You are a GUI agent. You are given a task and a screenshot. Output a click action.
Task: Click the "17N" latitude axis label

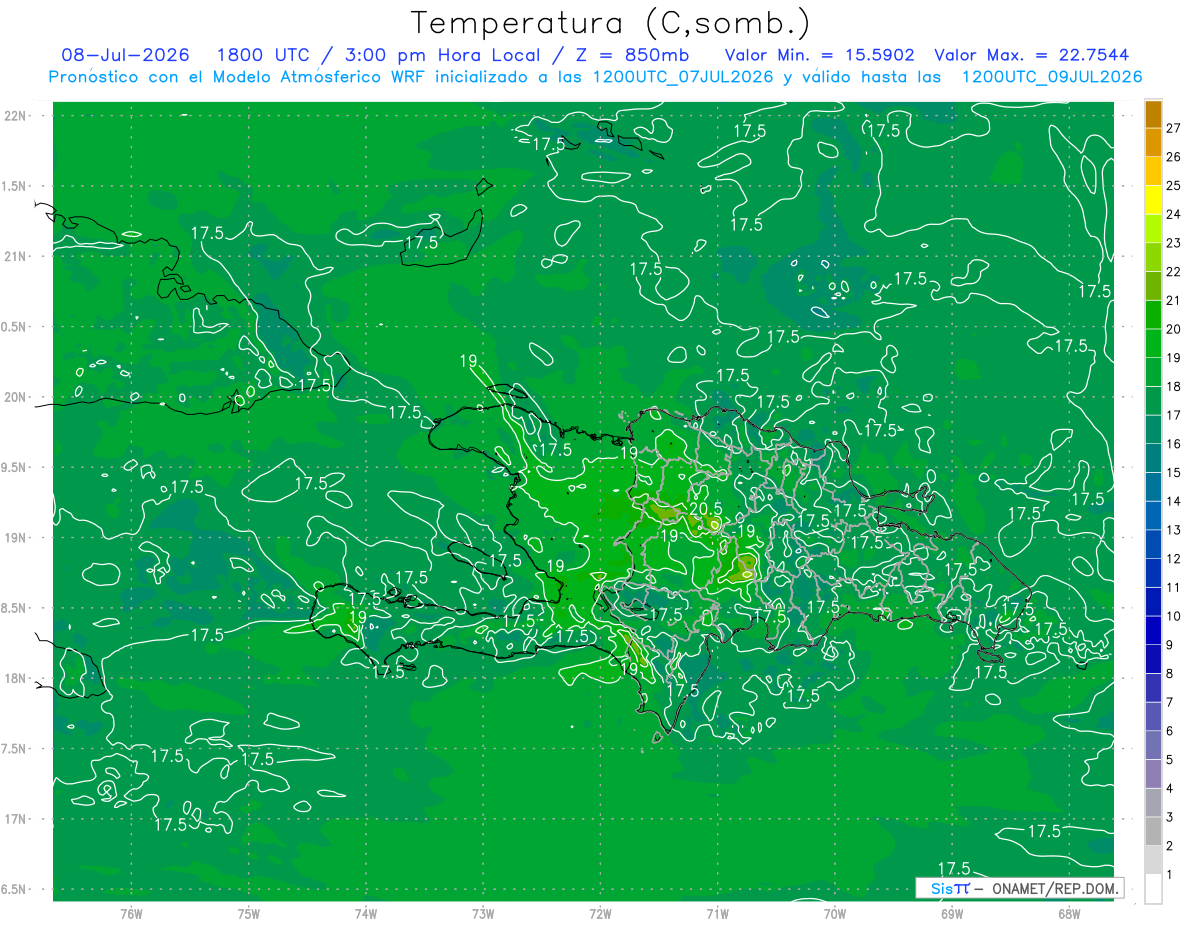click(x=14, y=819)
